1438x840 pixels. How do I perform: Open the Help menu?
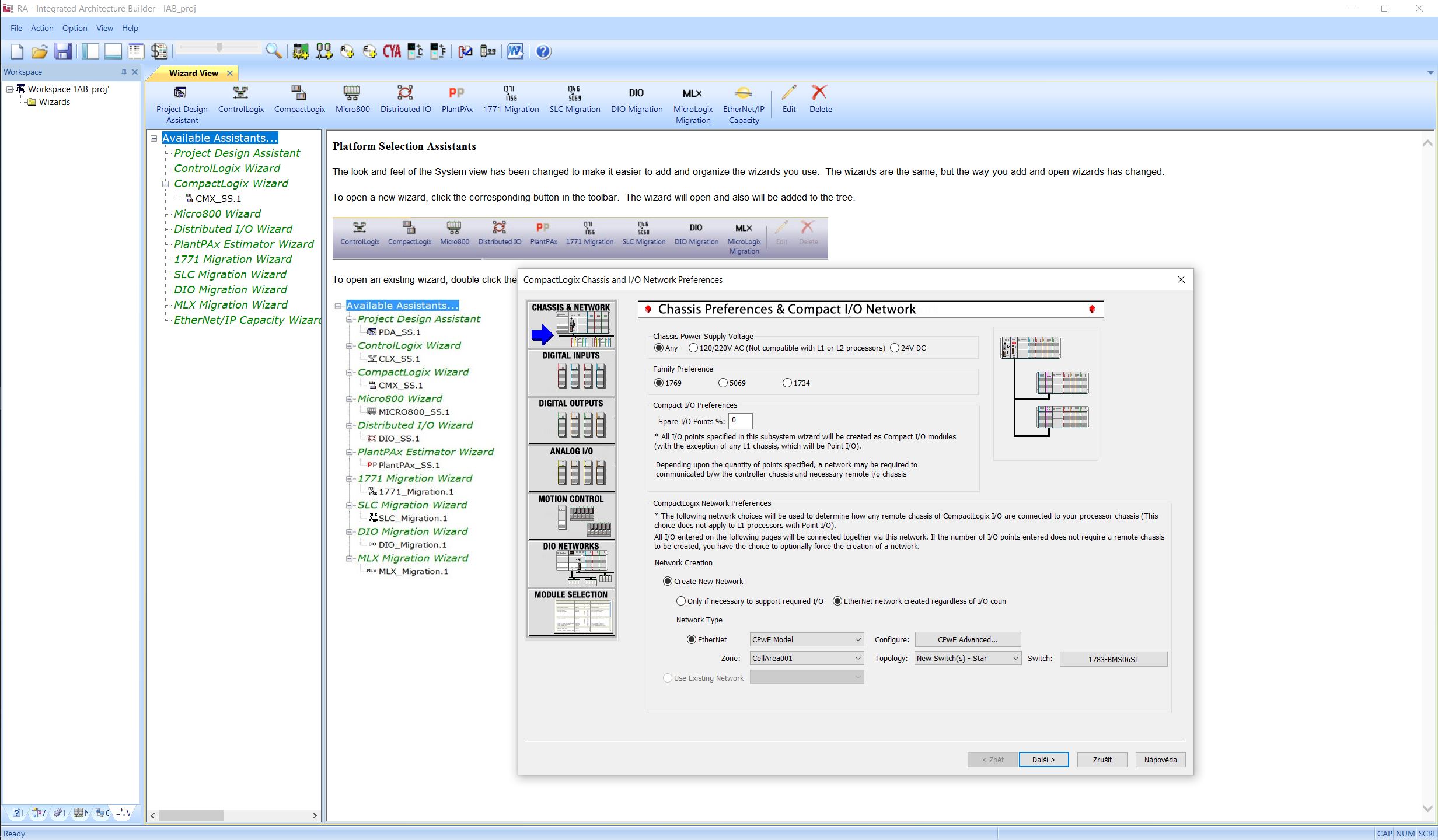tap(130, 28)
